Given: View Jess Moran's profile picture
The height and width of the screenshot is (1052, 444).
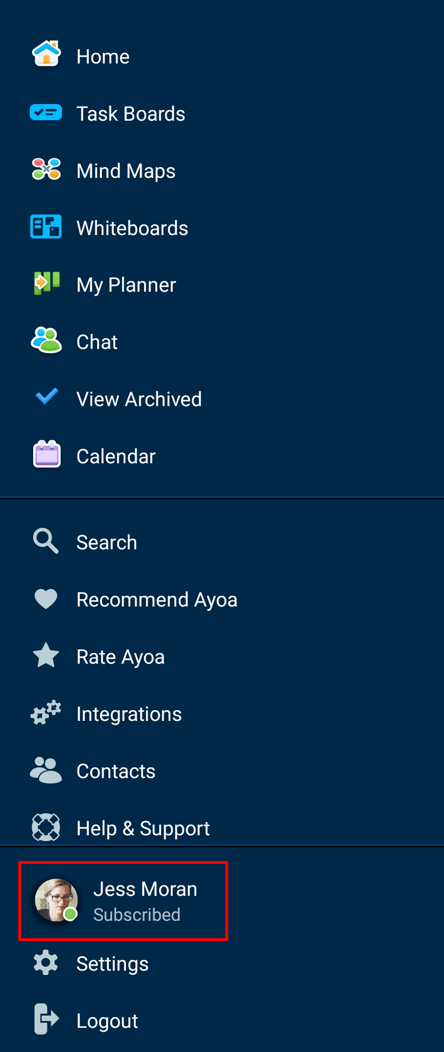Looking at the screenshot, I should pyautogui.click(x=56, y=900).
